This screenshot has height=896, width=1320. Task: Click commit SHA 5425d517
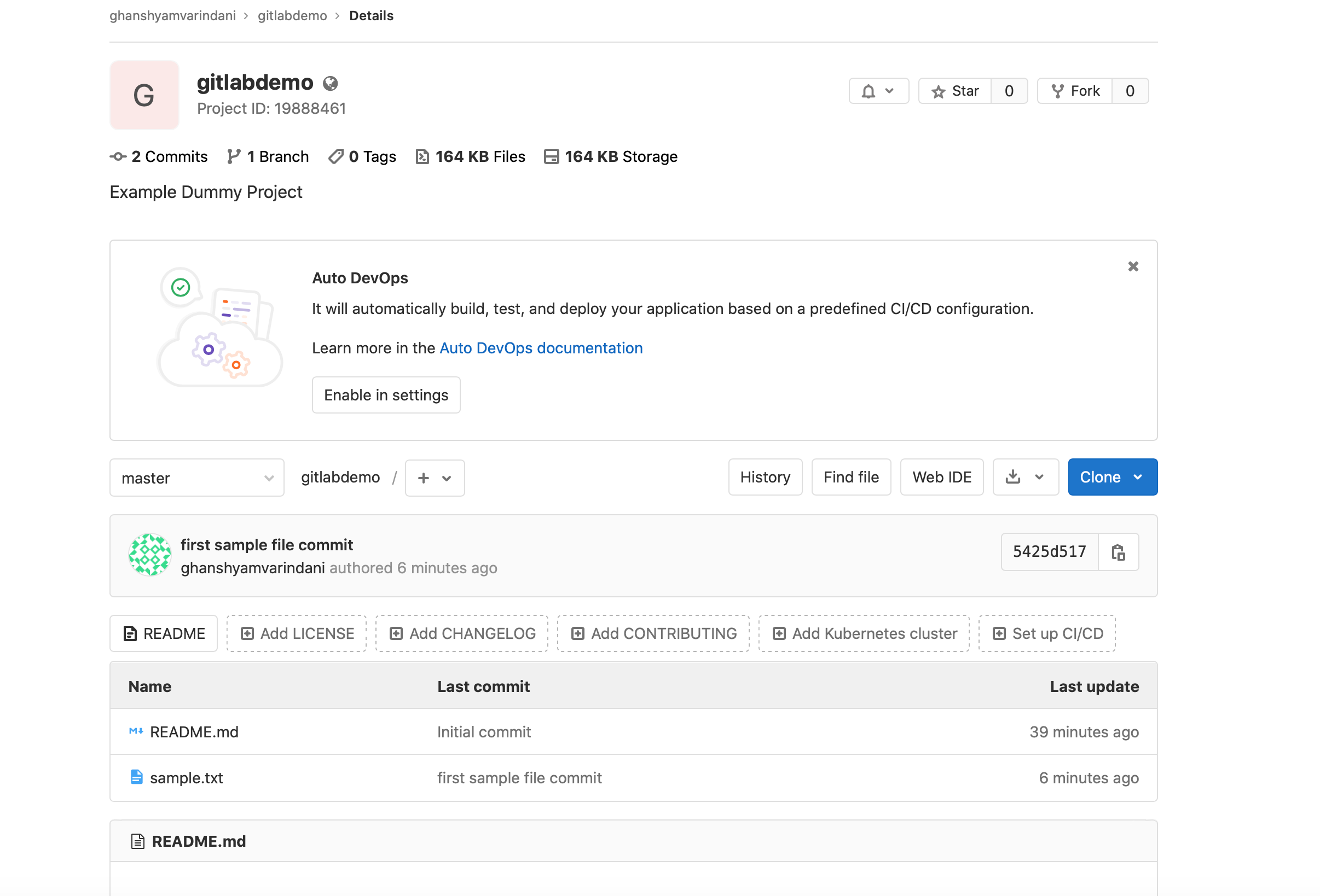tap(1049, 551)
